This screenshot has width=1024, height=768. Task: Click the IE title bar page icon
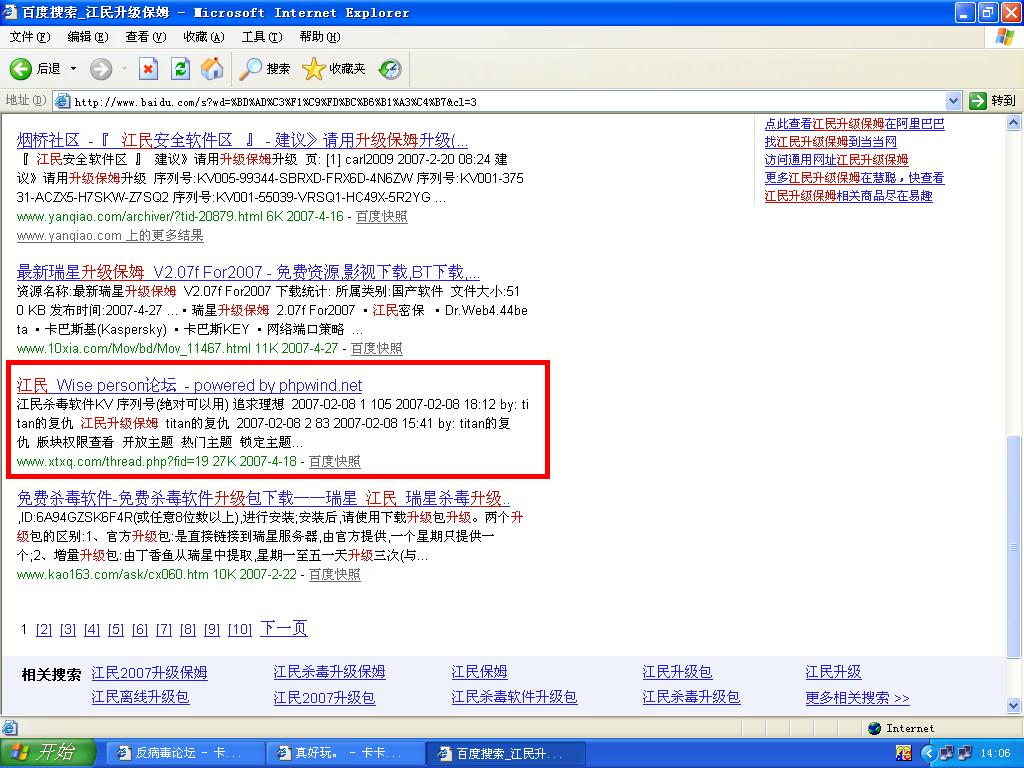[x=10, y=12]
